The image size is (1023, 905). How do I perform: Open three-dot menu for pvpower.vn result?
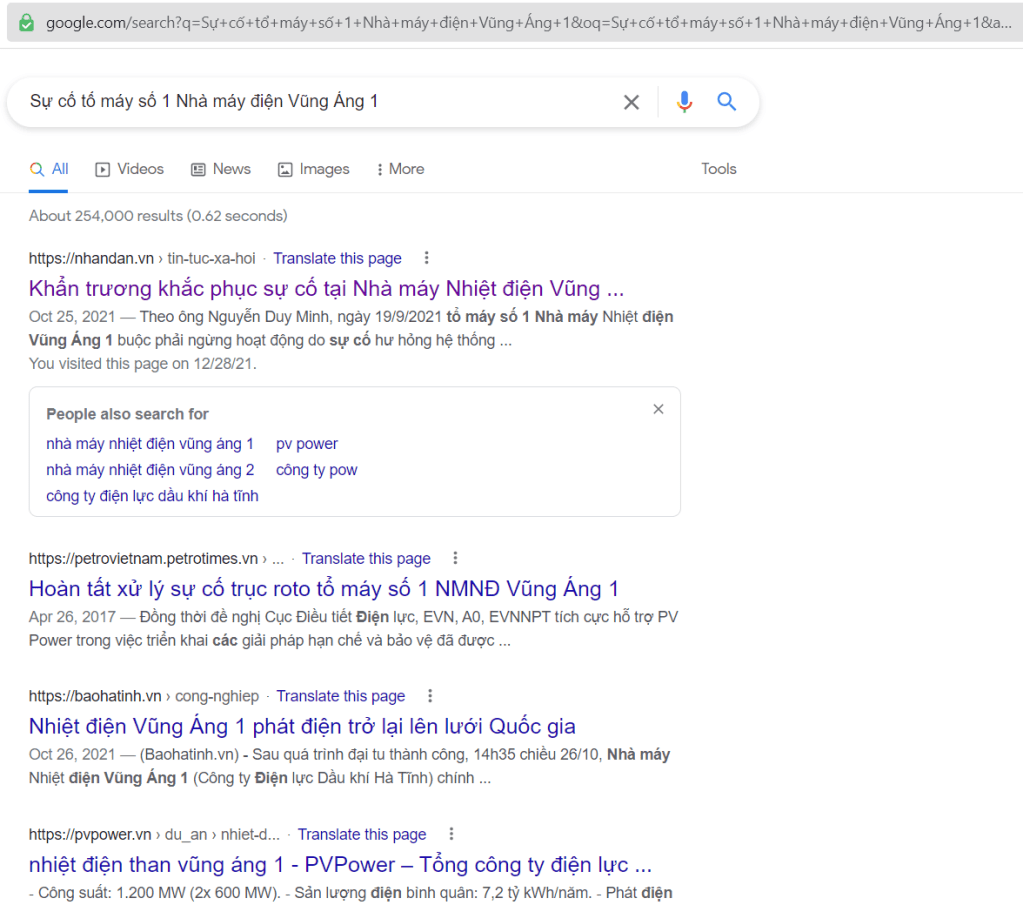(x=451, y=834)
